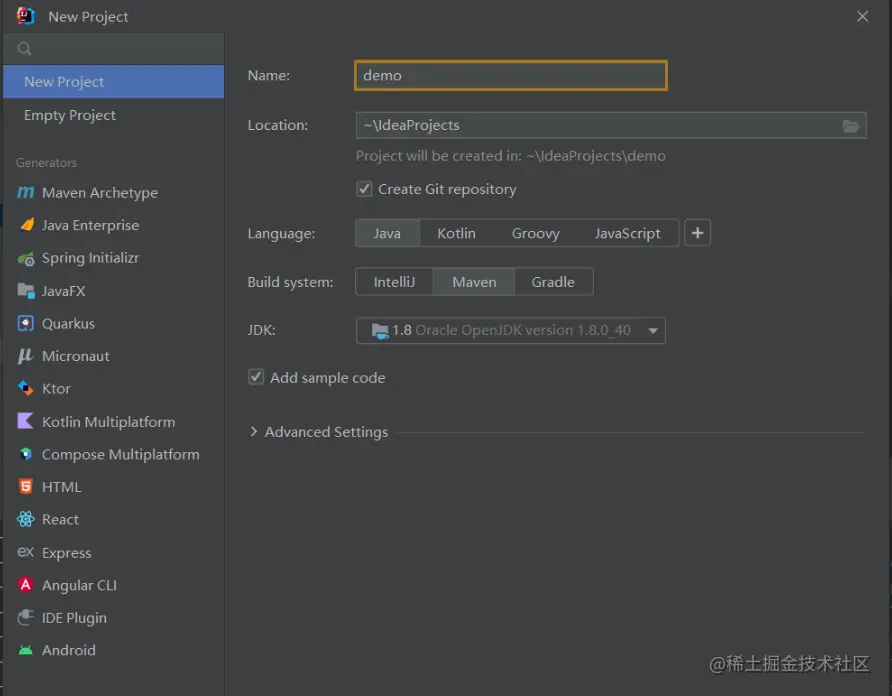The image size is (892, 696).
Task: Select Empty Project in sidebar
Action: (114, 115)
